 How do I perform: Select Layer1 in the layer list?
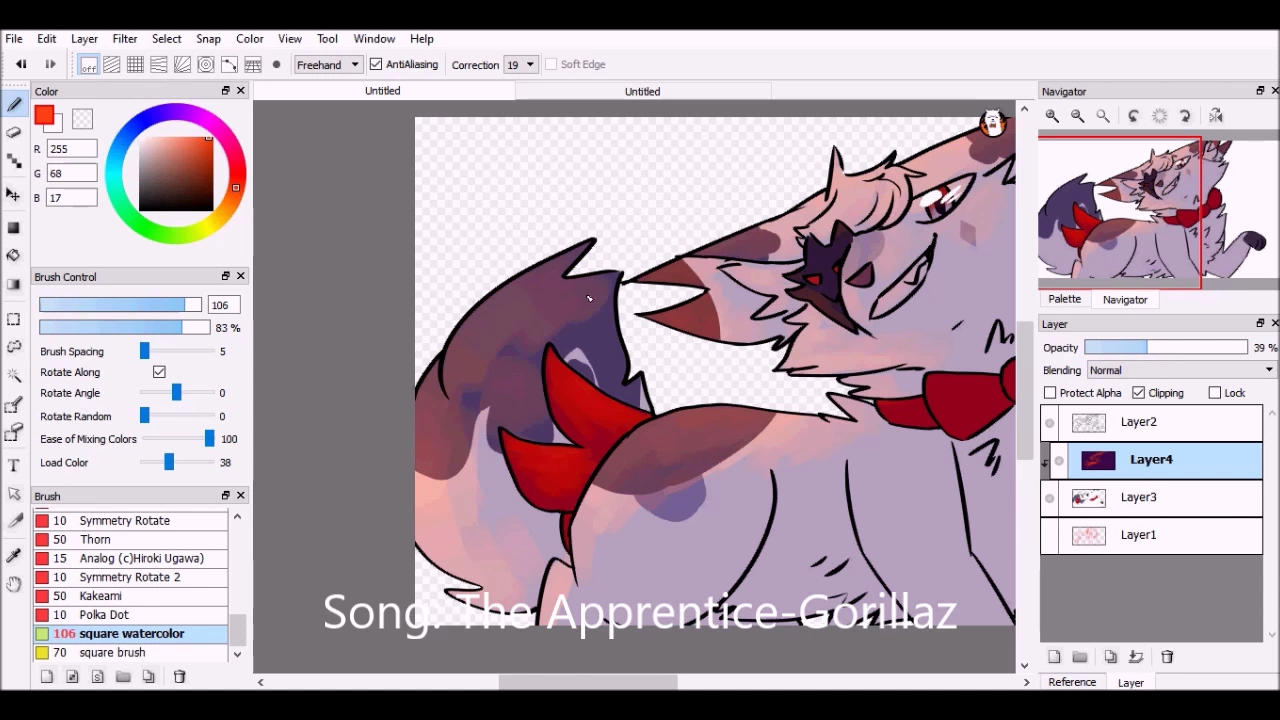1152,535
